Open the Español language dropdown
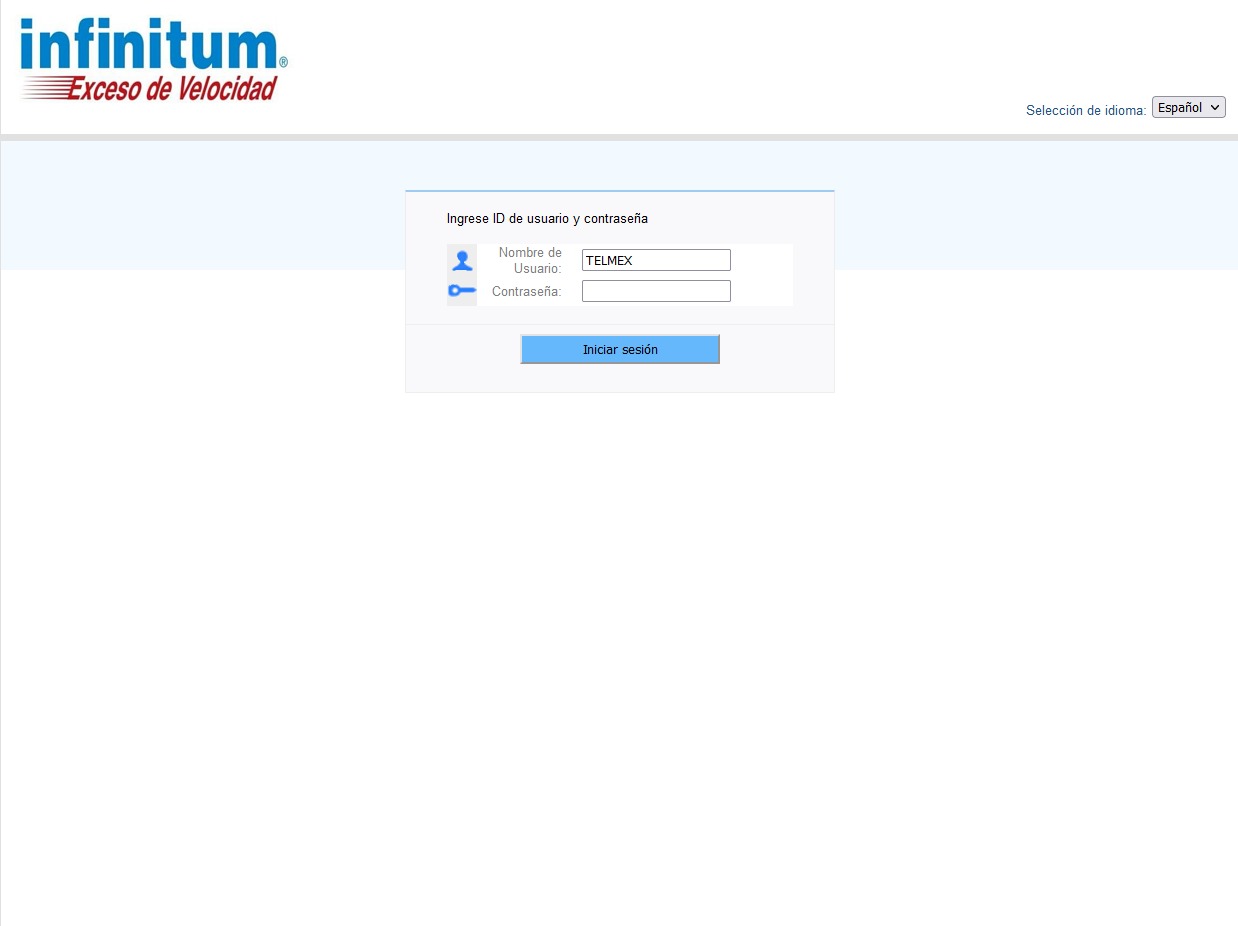This screenshot has height=926, width=1238. click(x=1187, y=107)
